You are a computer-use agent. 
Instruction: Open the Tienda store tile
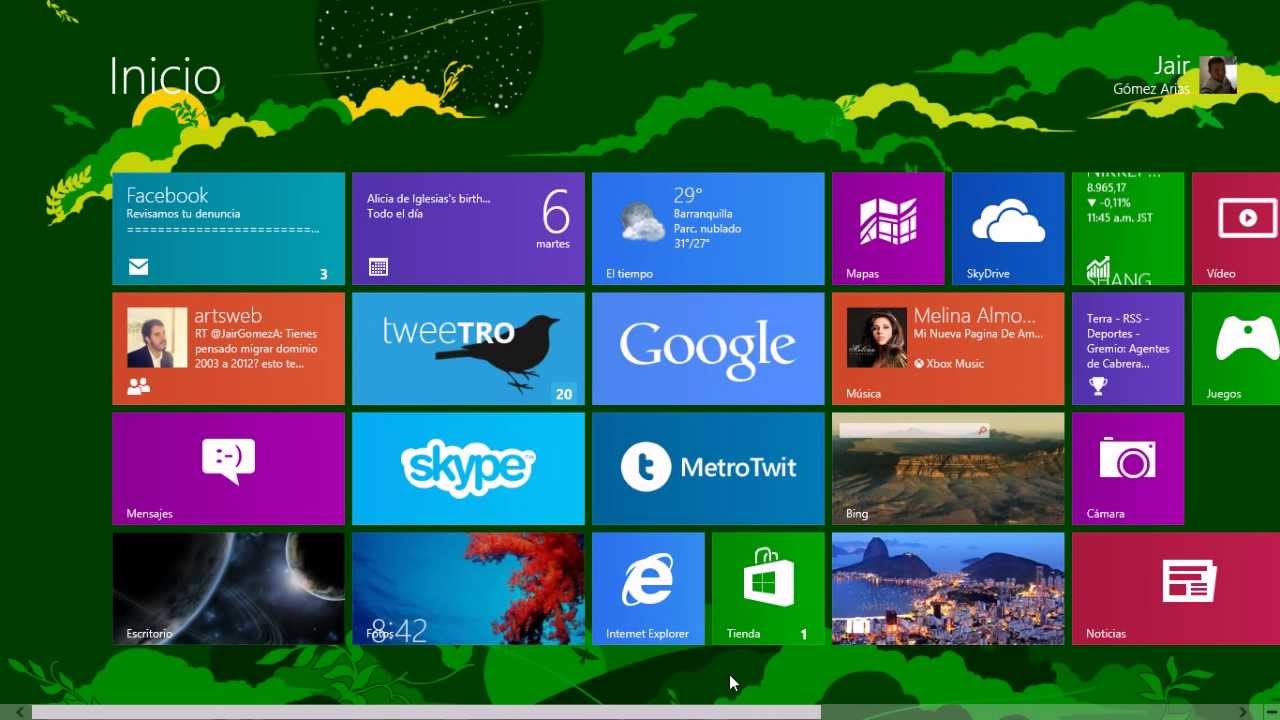pos(768,588)
